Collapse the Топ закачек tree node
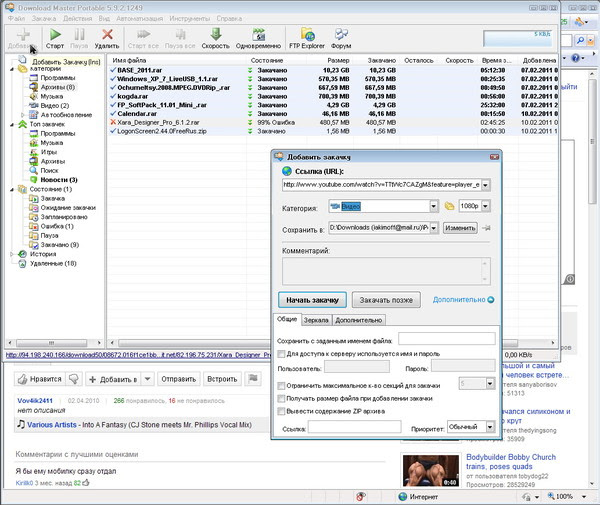This screenshot has width=600, height=505. point(12,125)
